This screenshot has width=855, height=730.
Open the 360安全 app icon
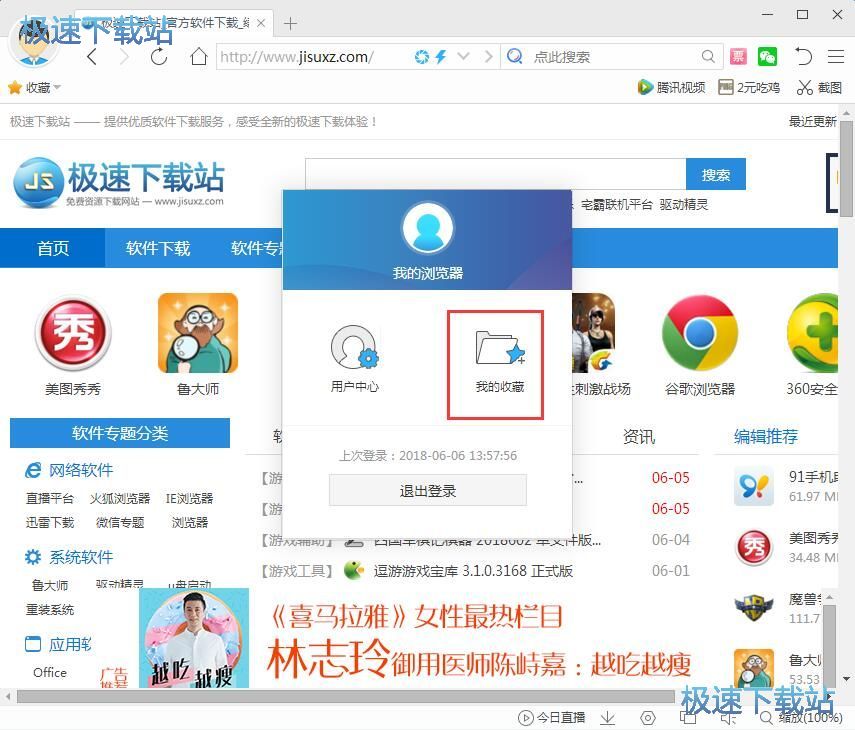pos(812,333)
